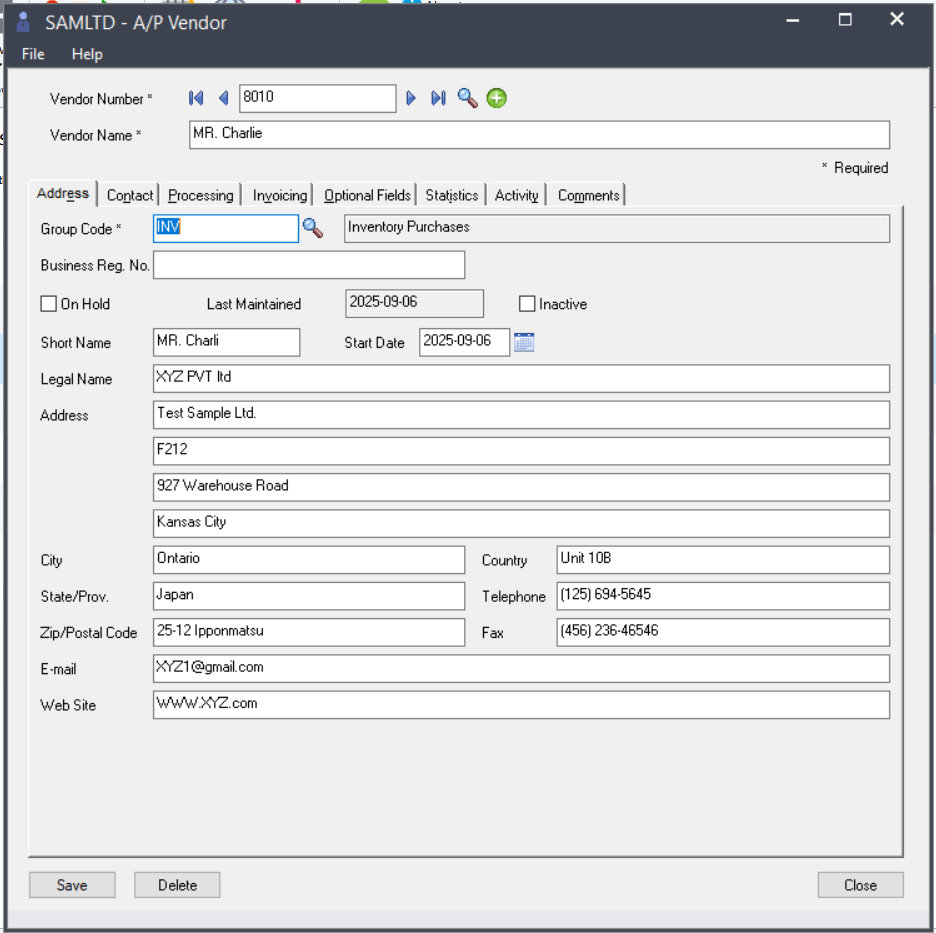Switch to the Processing tab

click(201, 196)
